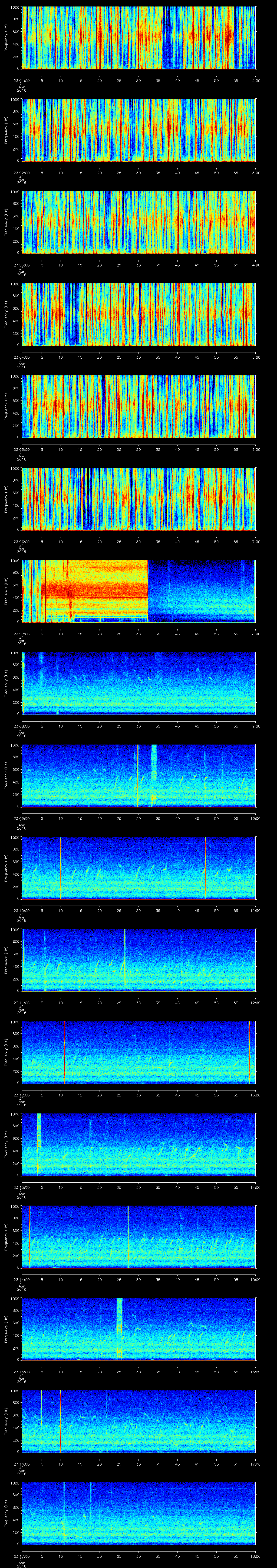Click the loud red-orange band in the 23:07:00 spectrogram
The image size is (277, 1568).
coord(94,590)
